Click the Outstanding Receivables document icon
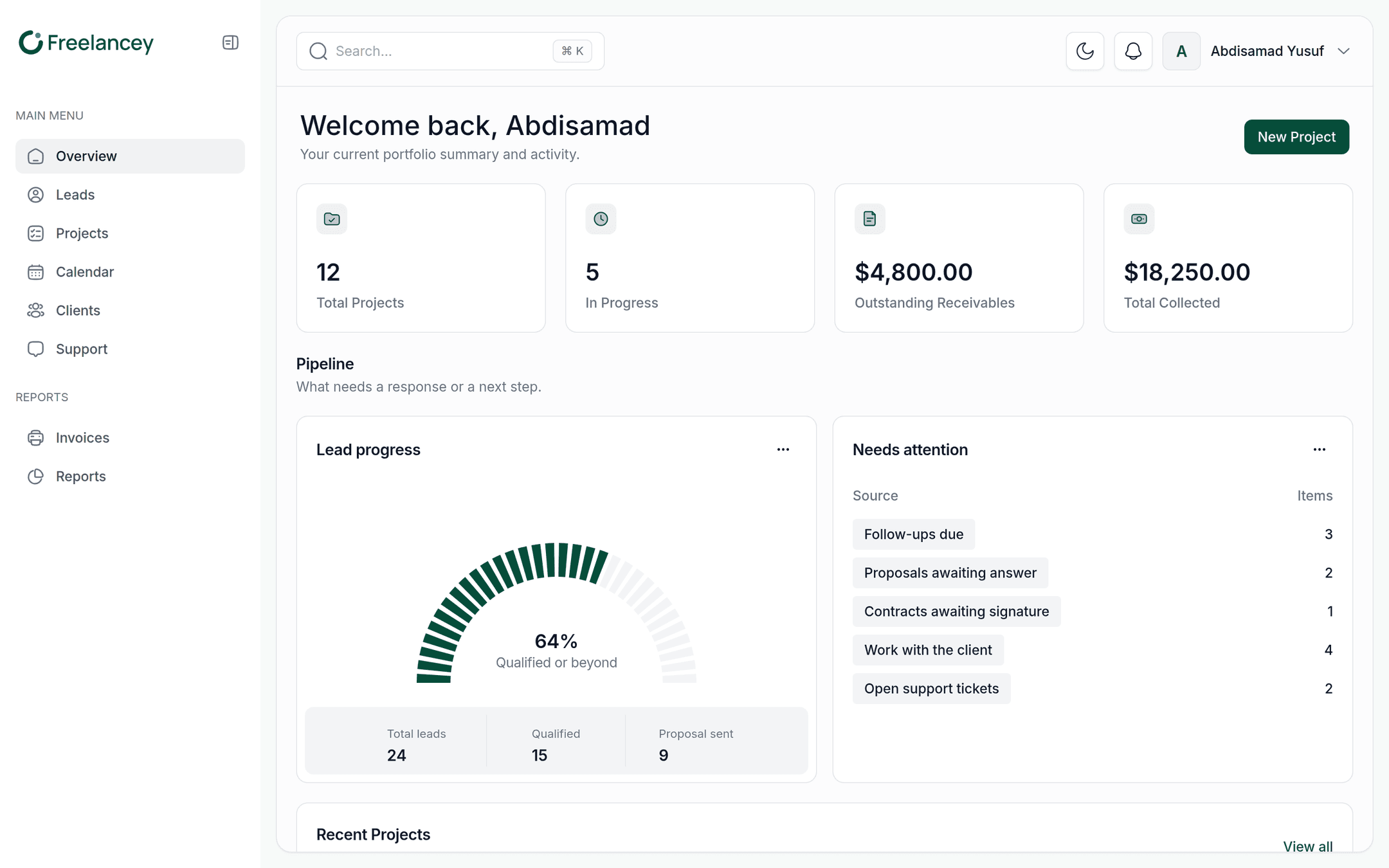This screenshot has height=868, width=1389. [x=870, y=219]
